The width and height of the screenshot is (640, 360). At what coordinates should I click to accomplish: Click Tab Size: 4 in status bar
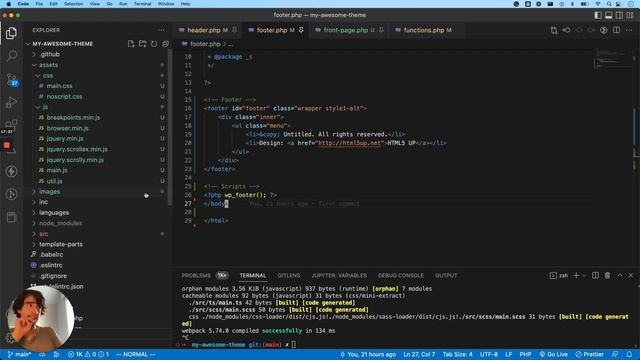[458, 354]
